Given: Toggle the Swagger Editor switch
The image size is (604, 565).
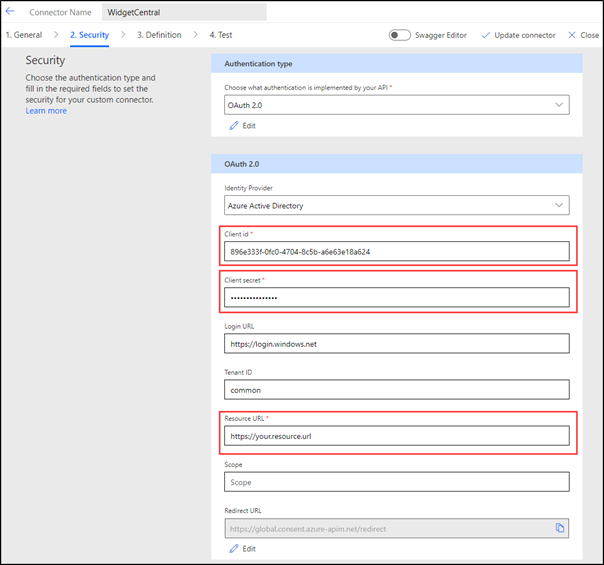Looking at the screenshot, I should (x=399, y=35).
